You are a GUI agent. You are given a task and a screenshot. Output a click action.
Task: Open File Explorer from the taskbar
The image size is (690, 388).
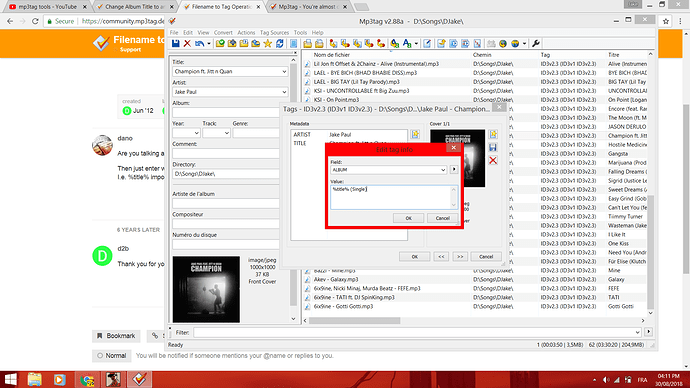[35, 379]
